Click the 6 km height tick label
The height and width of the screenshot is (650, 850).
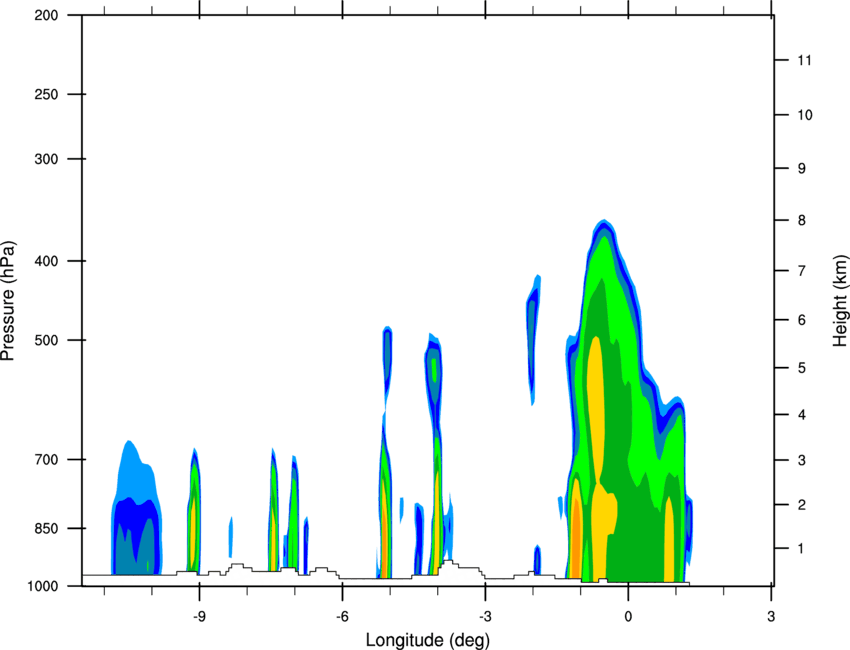pyautogui.click(x=802, y=320)
